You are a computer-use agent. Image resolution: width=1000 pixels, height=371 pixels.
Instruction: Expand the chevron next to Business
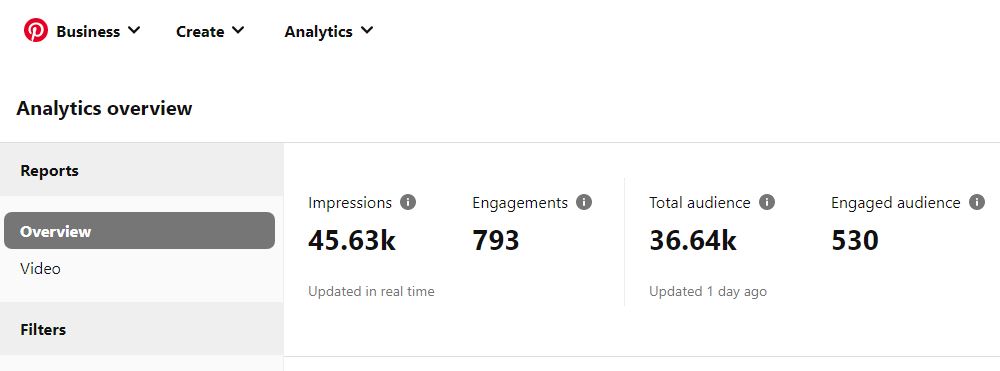(x=134, y=30)
